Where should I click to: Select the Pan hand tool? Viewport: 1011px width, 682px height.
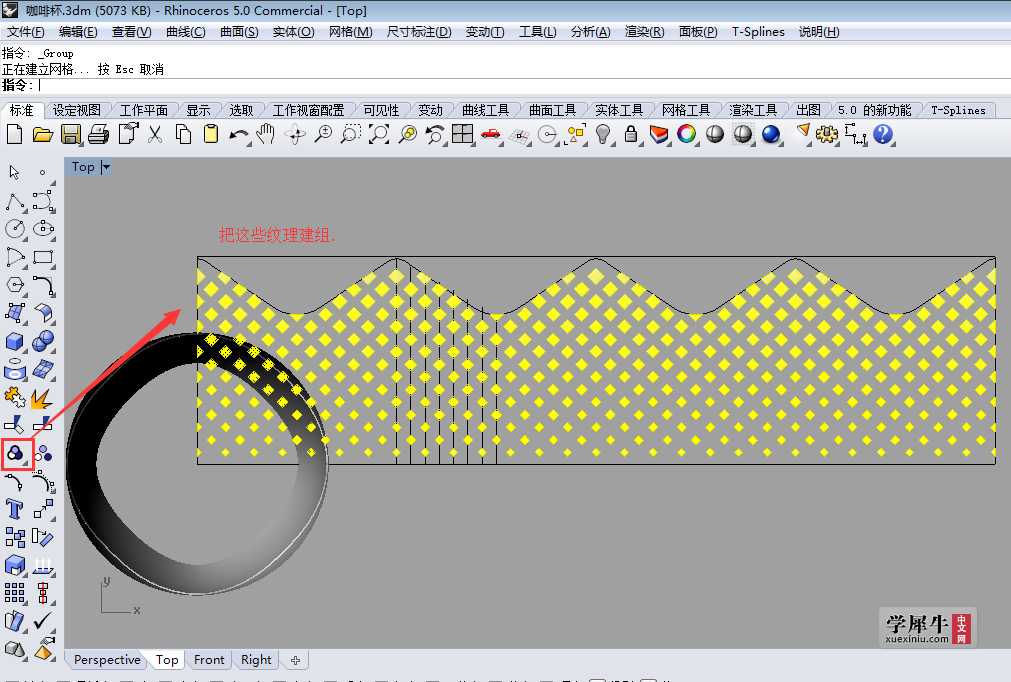[266, 135]
